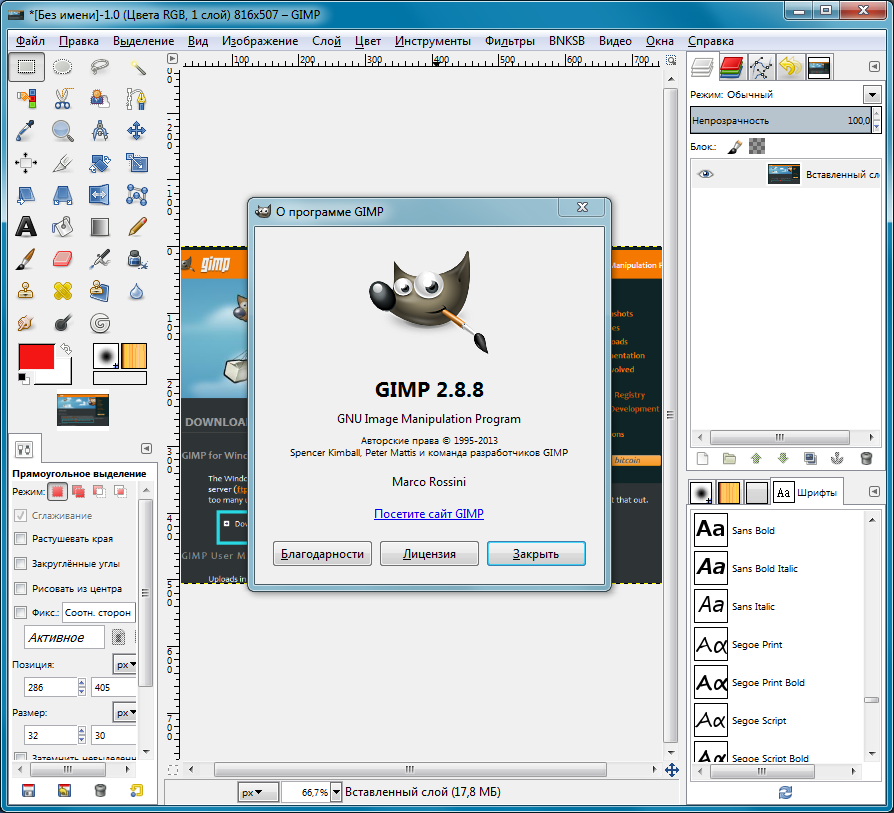Open the Fonts dock tab configuration menu
The image size is (894, 813).
click(874, 491)
